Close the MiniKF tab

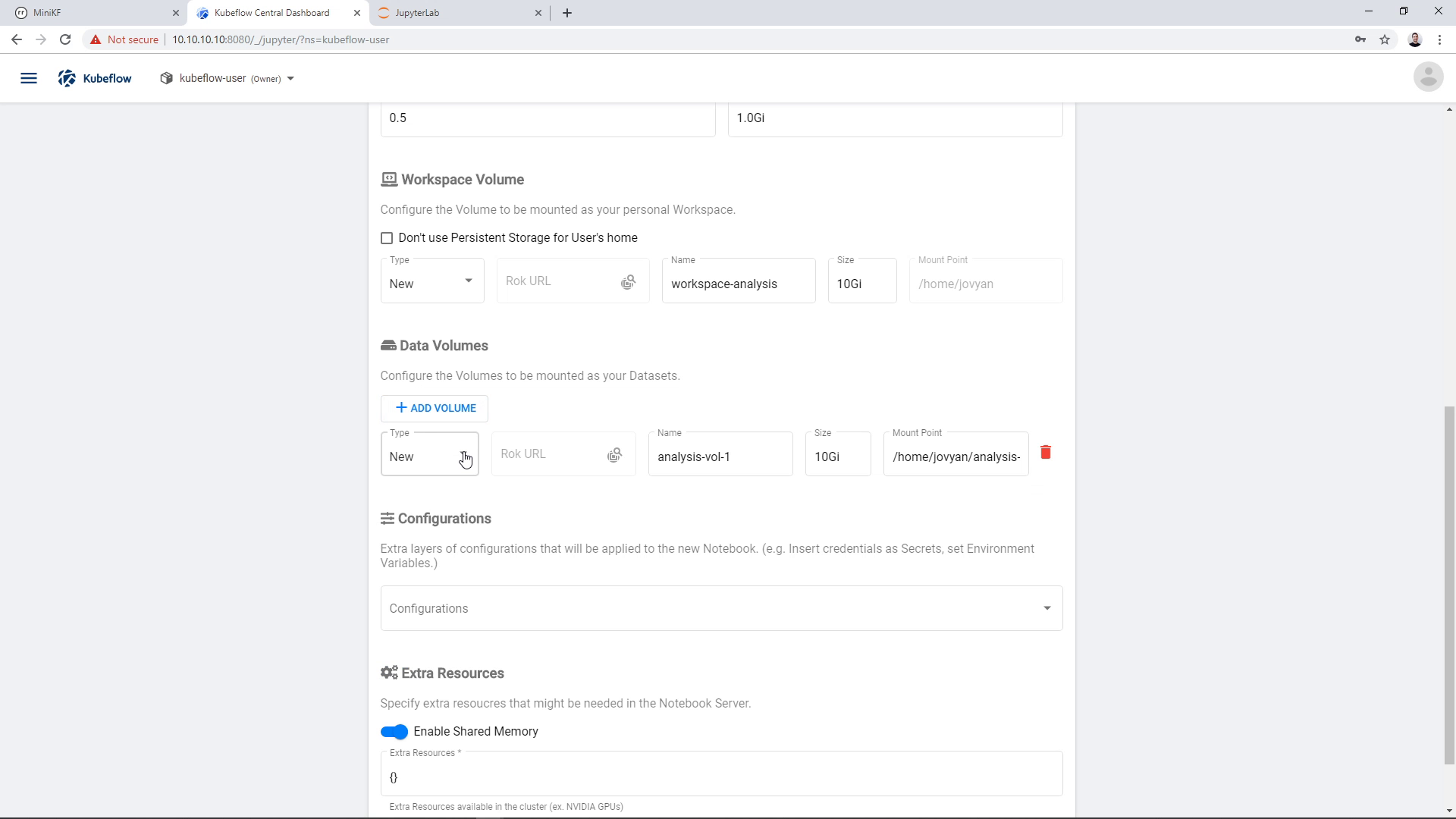tap(175, 13)
